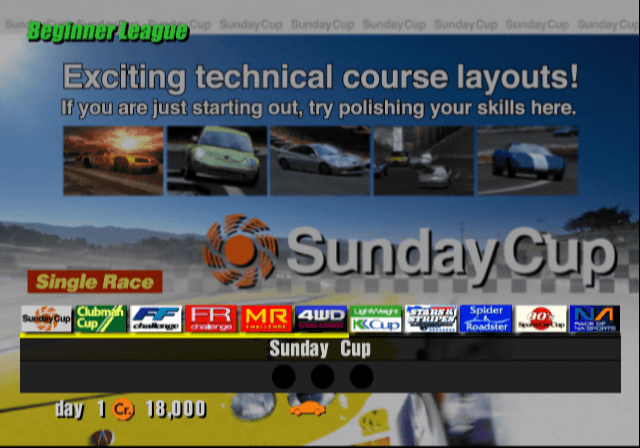Click the '18,000' credits value
The height and width of the screenshot is (448, 640).
click(x=176, y=409)
